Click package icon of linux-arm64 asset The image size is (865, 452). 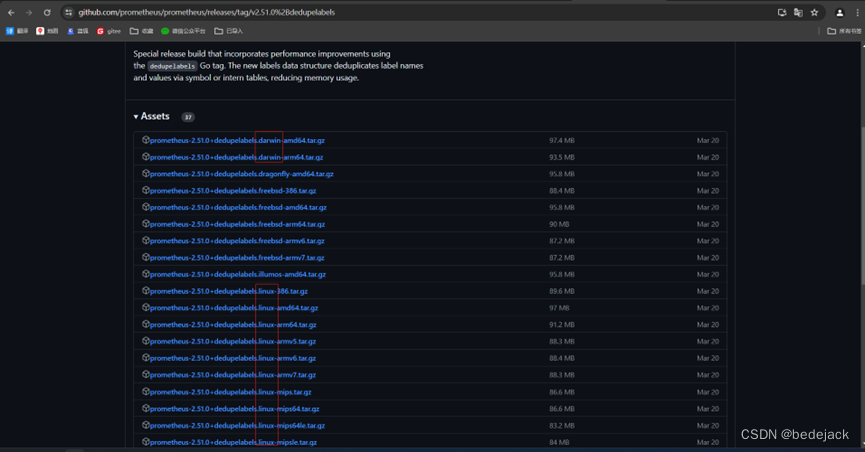pyautogui.click(x=146, y=324)
